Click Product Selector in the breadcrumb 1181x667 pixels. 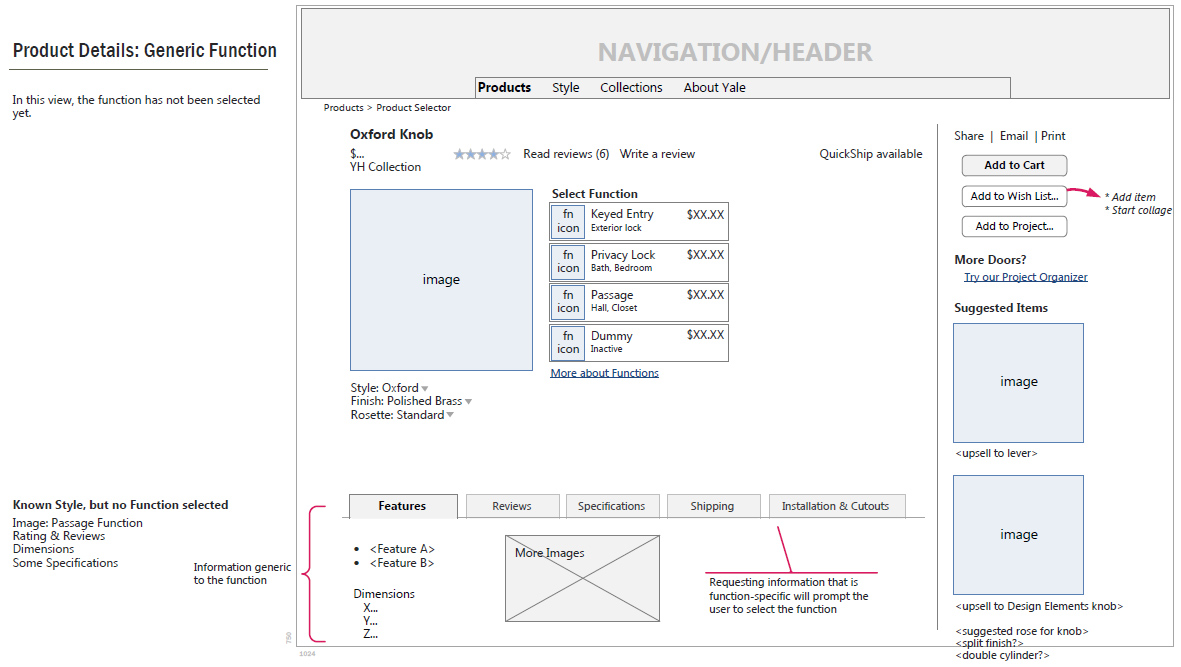point(414,108)
